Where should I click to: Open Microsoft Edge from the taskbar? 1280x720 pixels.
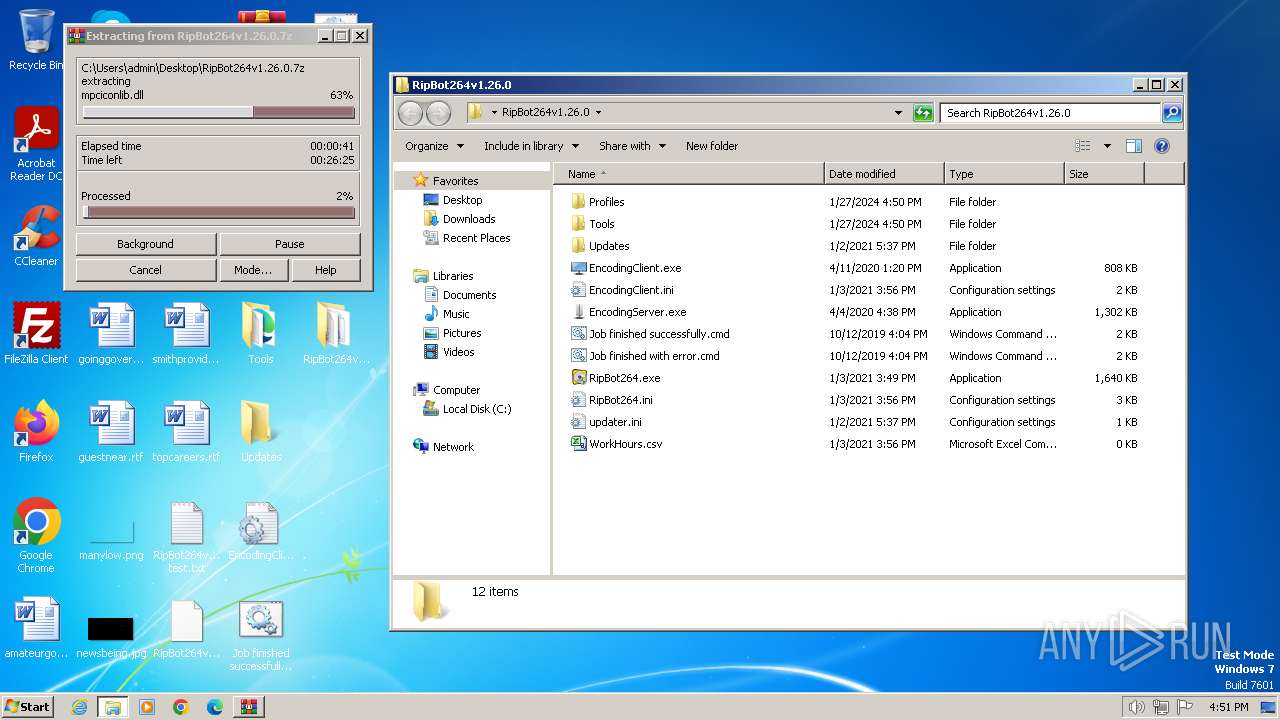point(214,707)
